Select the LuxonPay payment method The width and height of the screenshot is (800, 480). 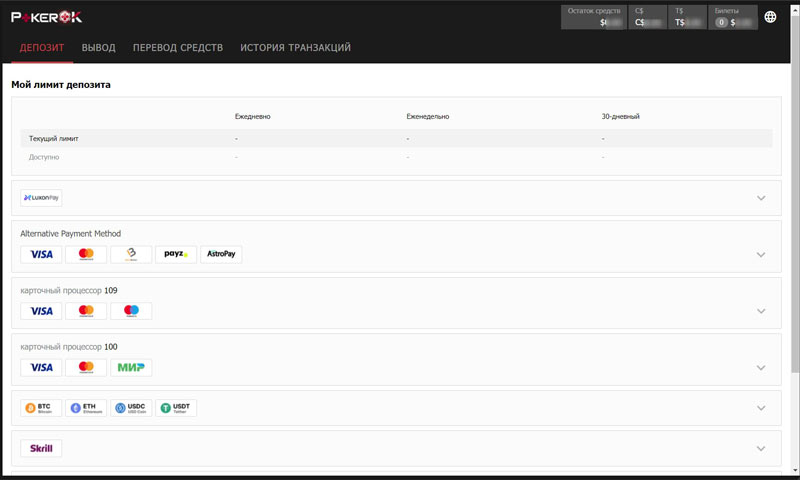click(x=42, y=198)
